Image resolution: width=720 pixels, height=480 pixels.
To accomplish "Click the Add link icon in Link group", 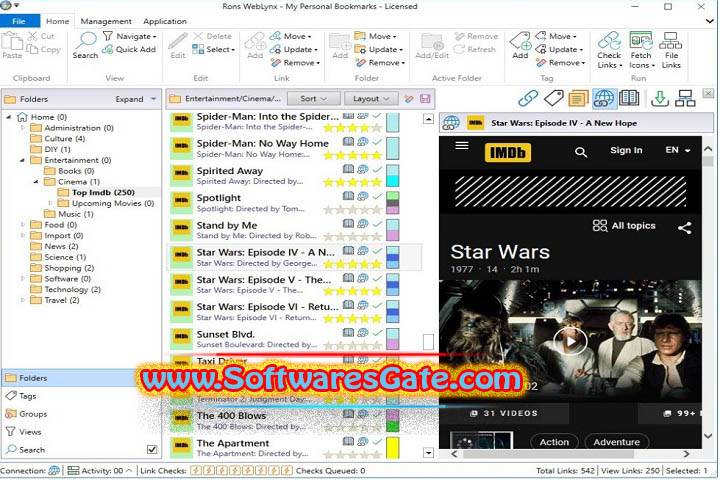I will (x=255, y=41).
